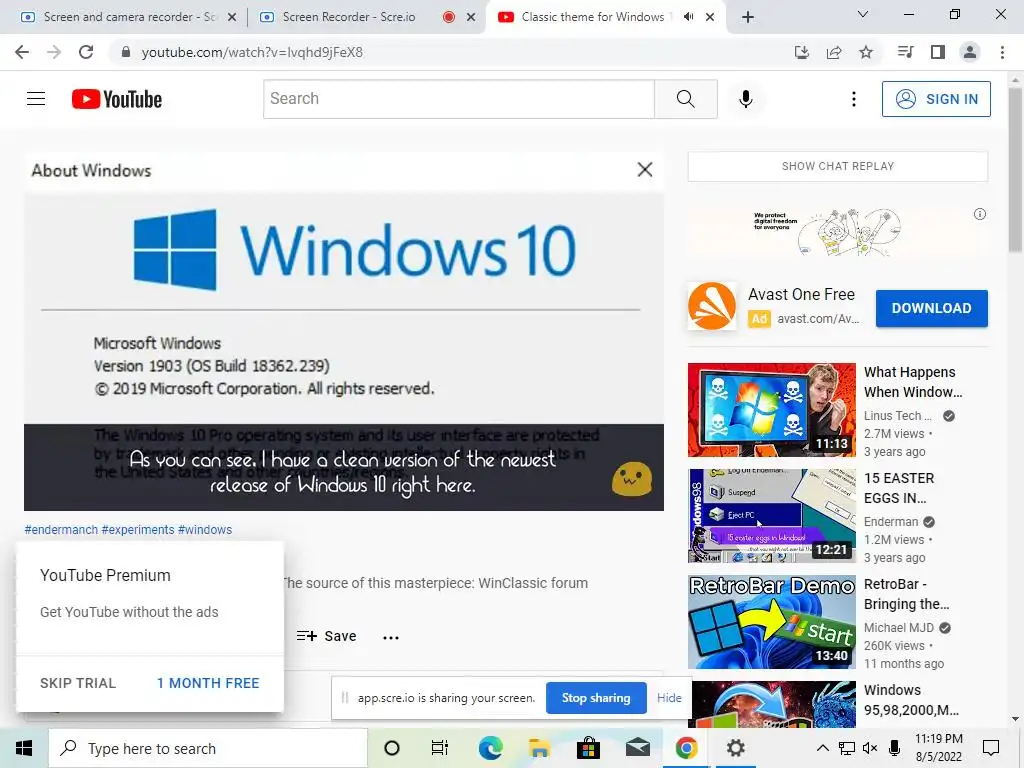Click the SIGN IN button
Image resolution: width=1024 pixels, height=768 pixels.
[x=936, y=99]
